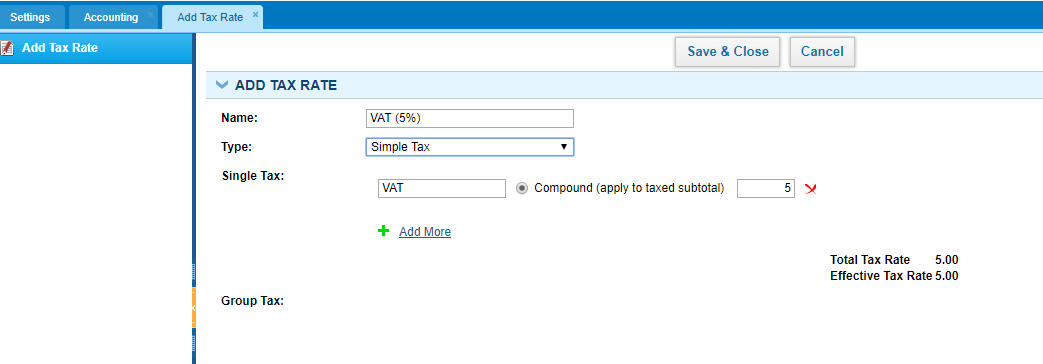Close the Add Tax Rate tab
This screenshot has height=364, width=1043.
pos(255,14)
